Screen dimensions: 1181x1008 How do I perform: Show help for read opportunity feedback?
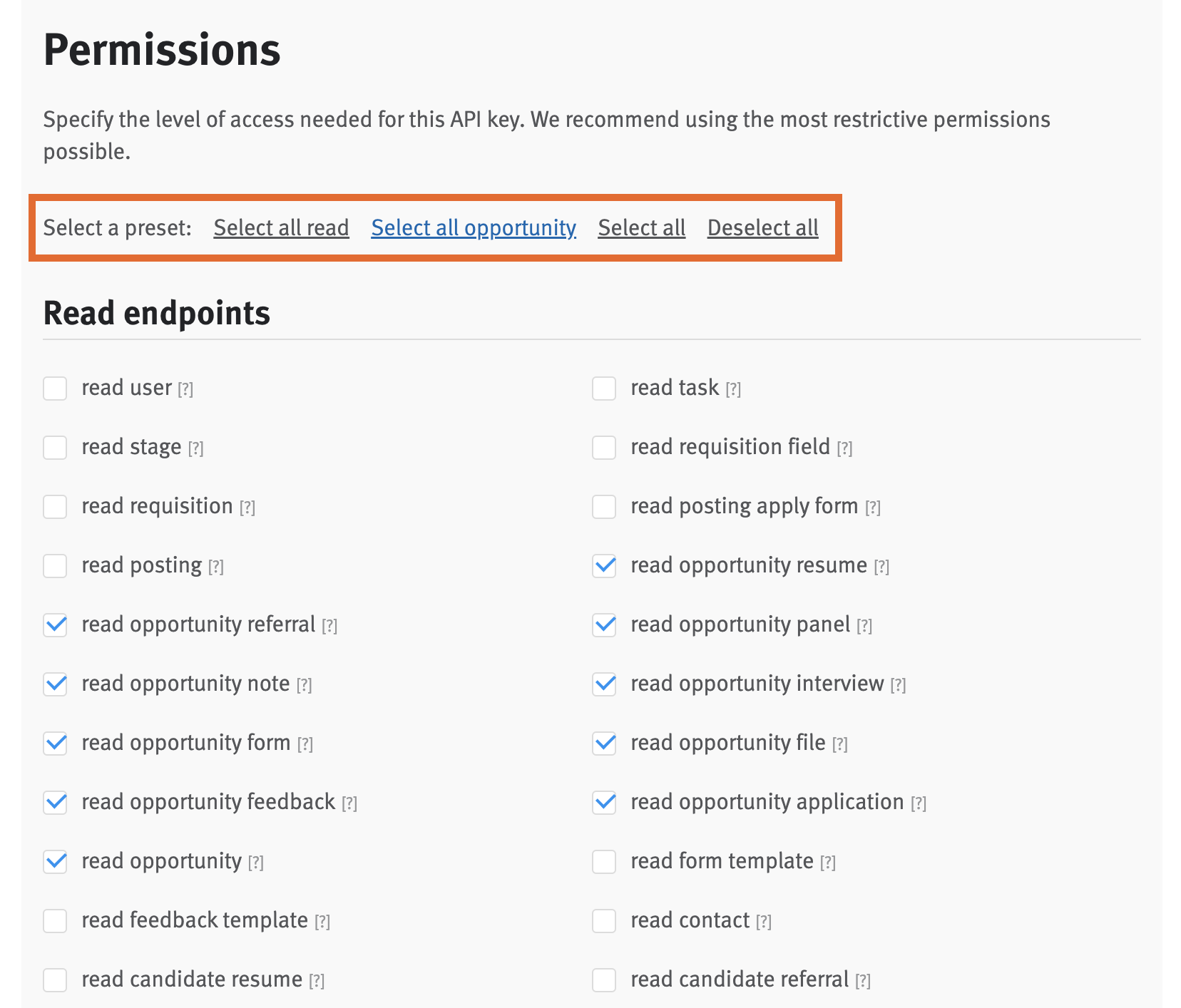tap(349, 803)
